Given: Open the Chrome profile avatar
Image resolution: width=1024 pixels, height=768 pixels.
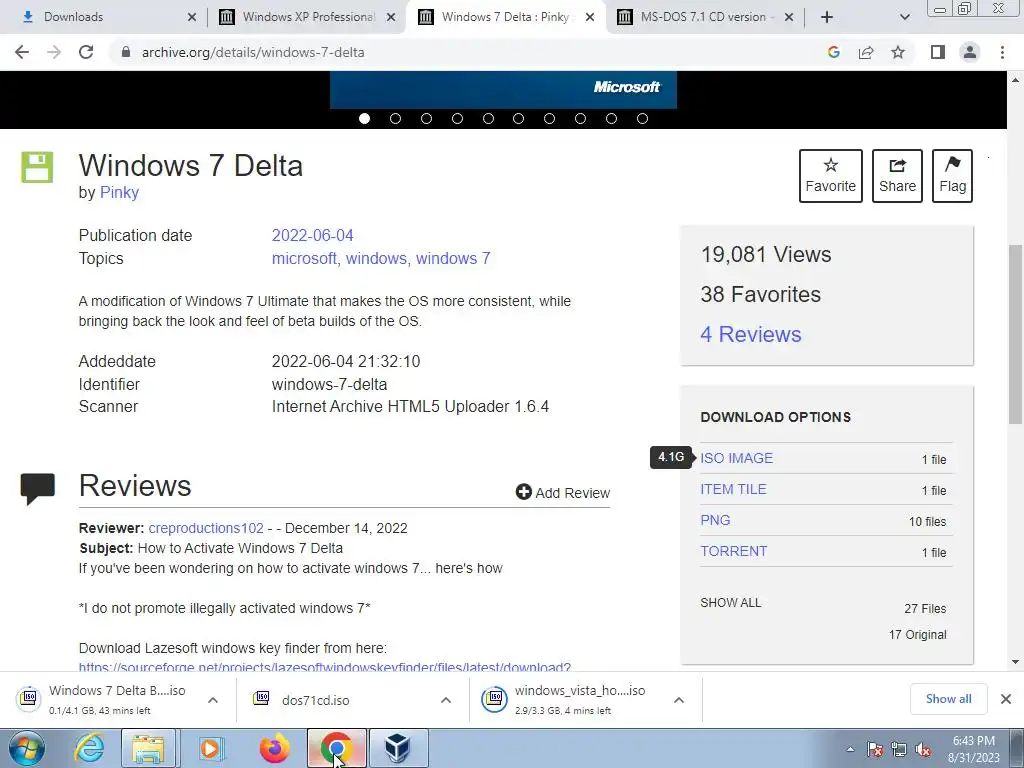Looking at the screenshot, I should [x=970, y=52].
